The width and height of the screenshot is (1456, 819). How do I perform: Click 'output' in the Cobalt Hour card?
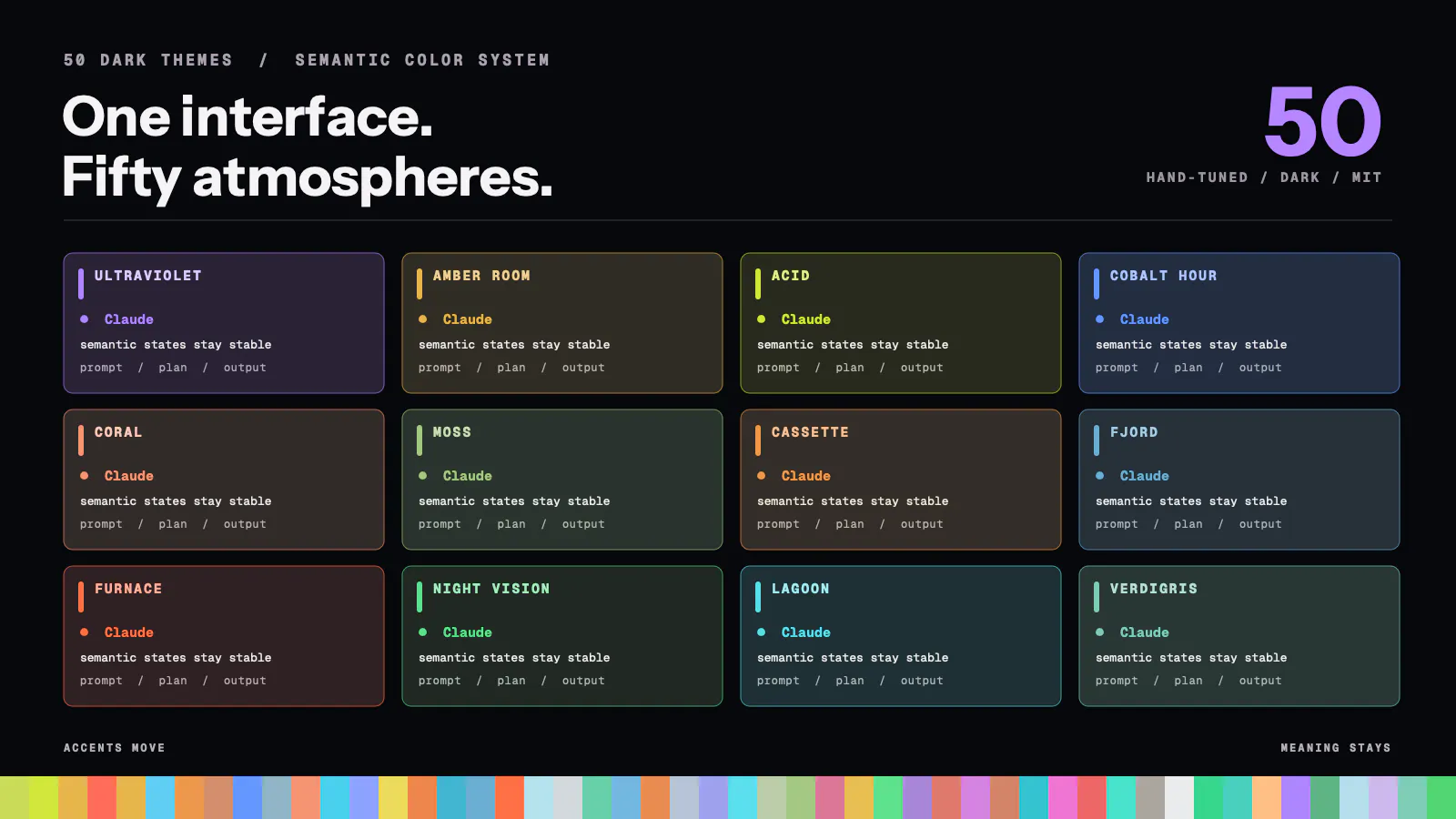tap(1260, 368)
